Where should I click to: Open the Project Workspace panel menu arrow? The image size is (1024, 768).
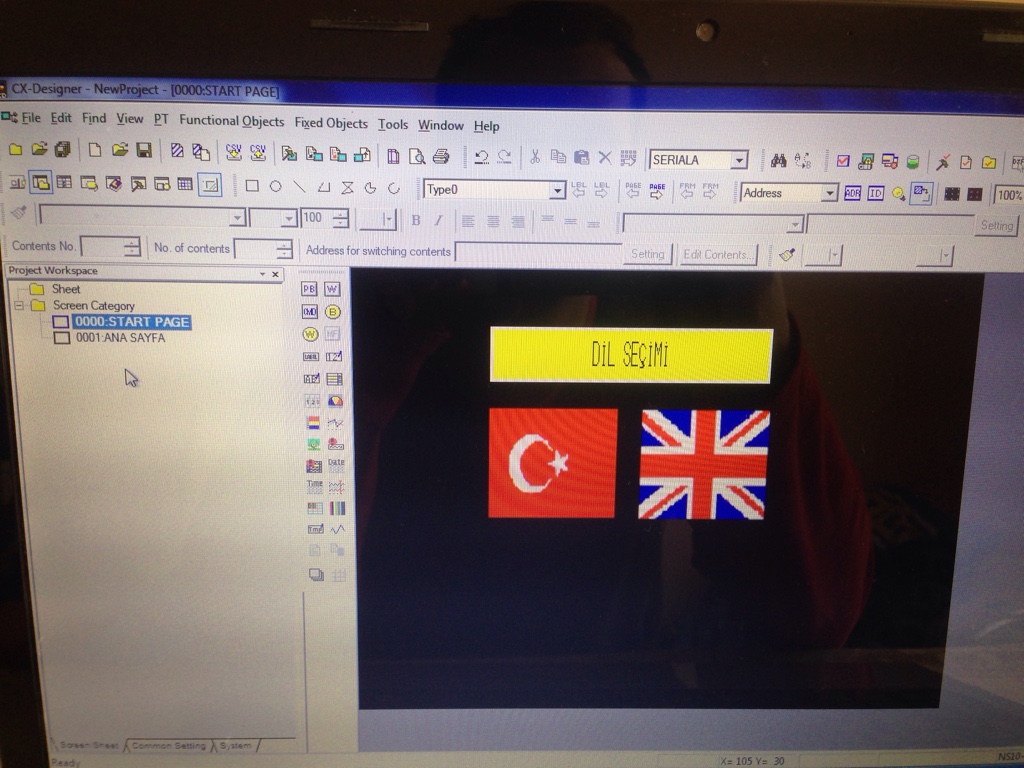coord(262,274)
